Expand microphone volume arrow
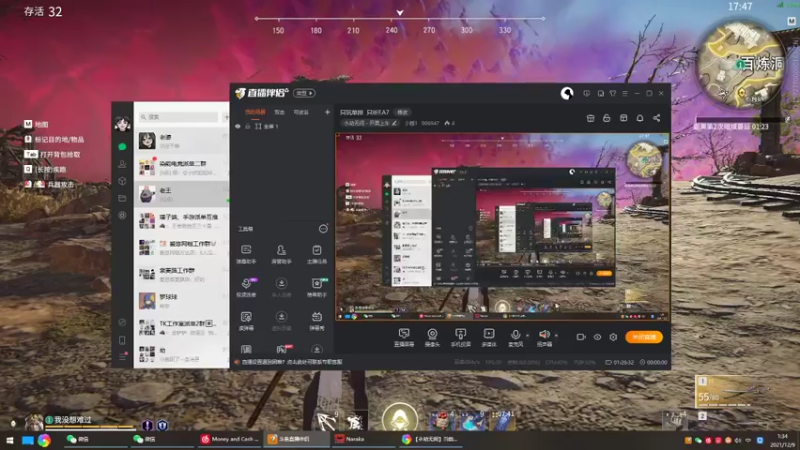The image size is (800, 450). (x=528, y=336)
